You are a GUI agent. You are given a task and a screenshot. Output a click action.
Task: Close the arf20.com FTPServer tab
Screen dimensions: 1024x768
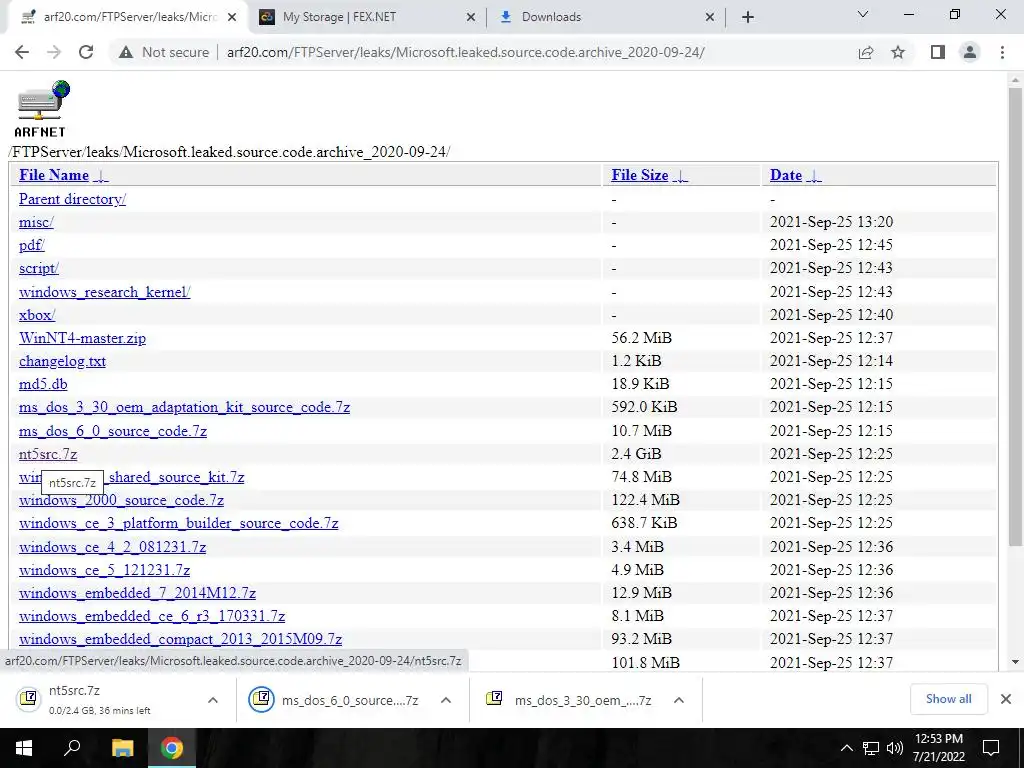tap(232, 18)
